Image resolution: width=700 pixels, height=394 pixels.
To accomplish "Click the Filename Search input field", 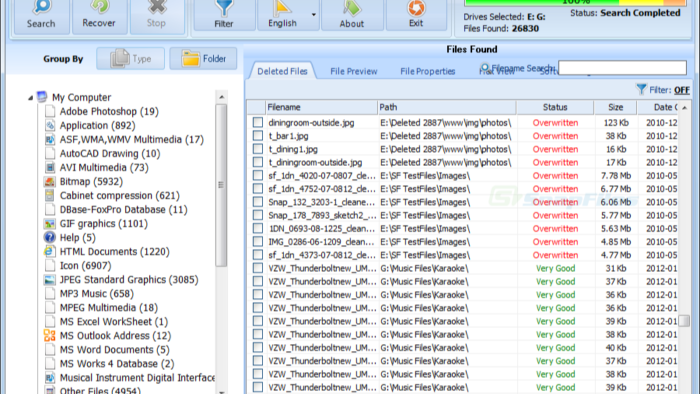I will pos(622,68).
